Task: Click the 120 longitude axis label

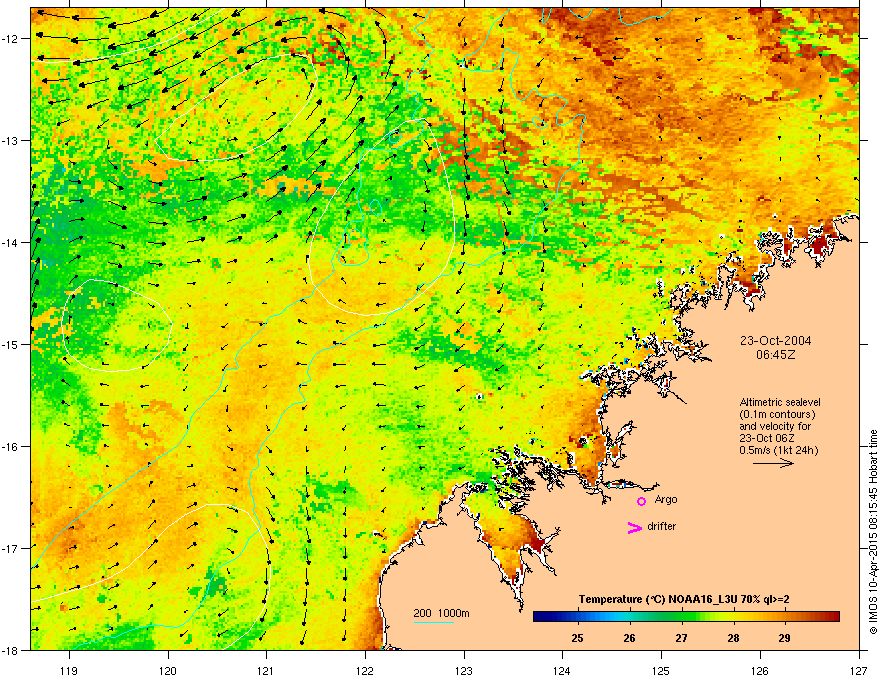Action: [168, 670]
